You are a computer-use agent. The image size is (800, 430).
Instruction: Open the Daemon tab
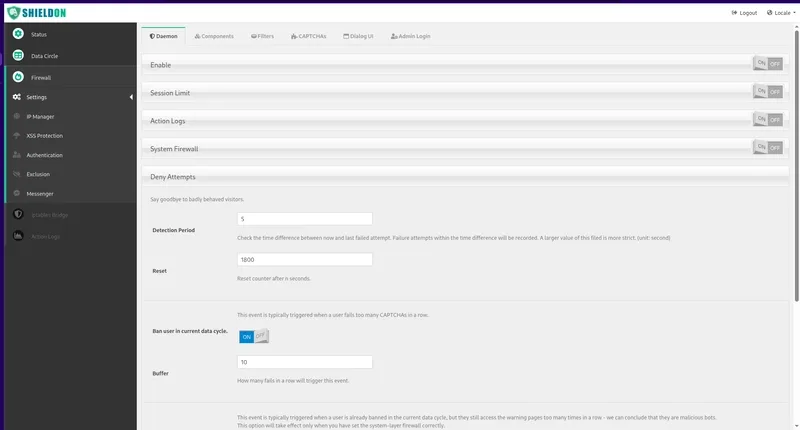click(x=163, y=36)
